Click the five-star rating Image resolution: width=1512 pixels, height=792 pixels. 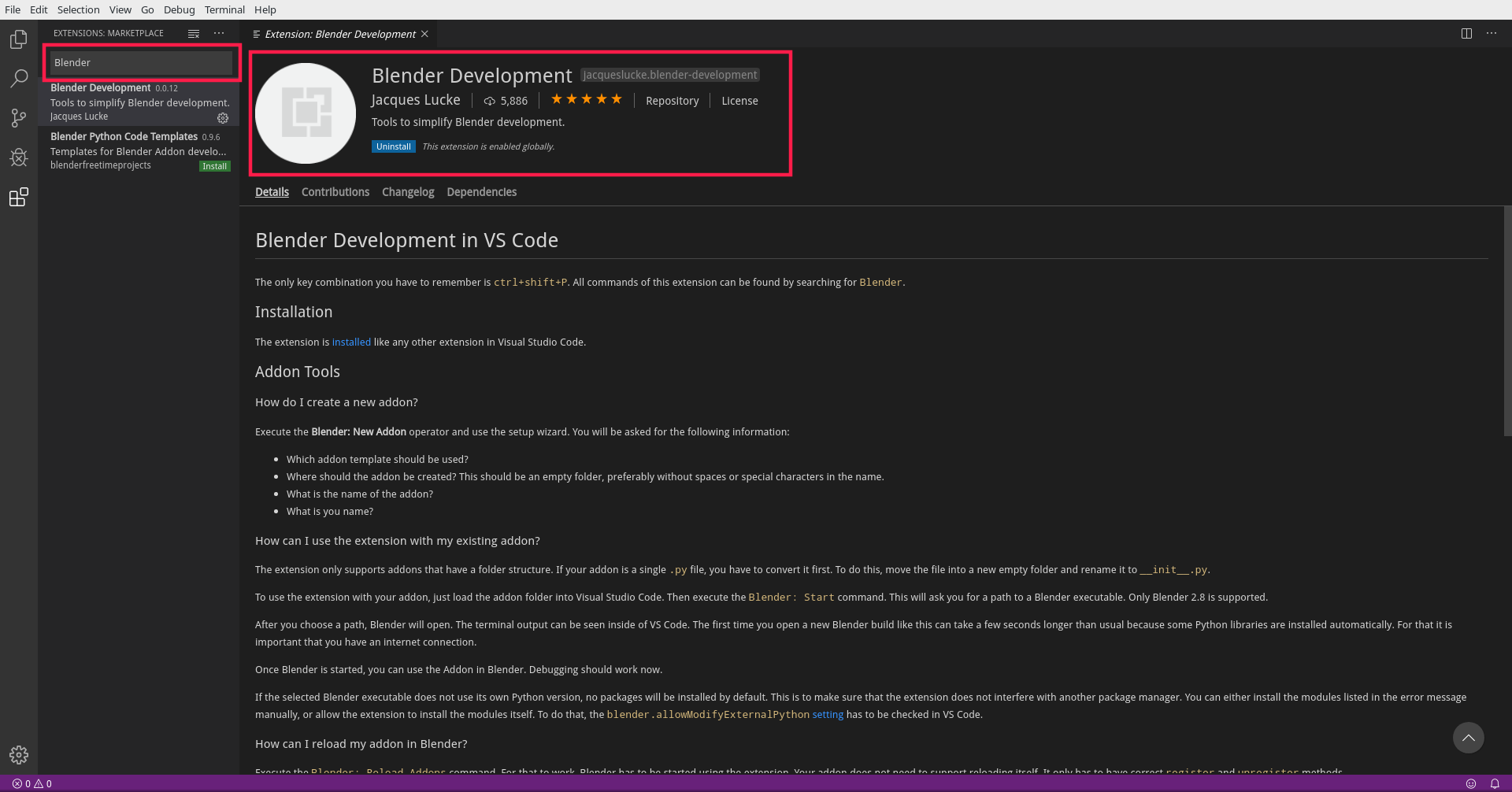[587, 99]
